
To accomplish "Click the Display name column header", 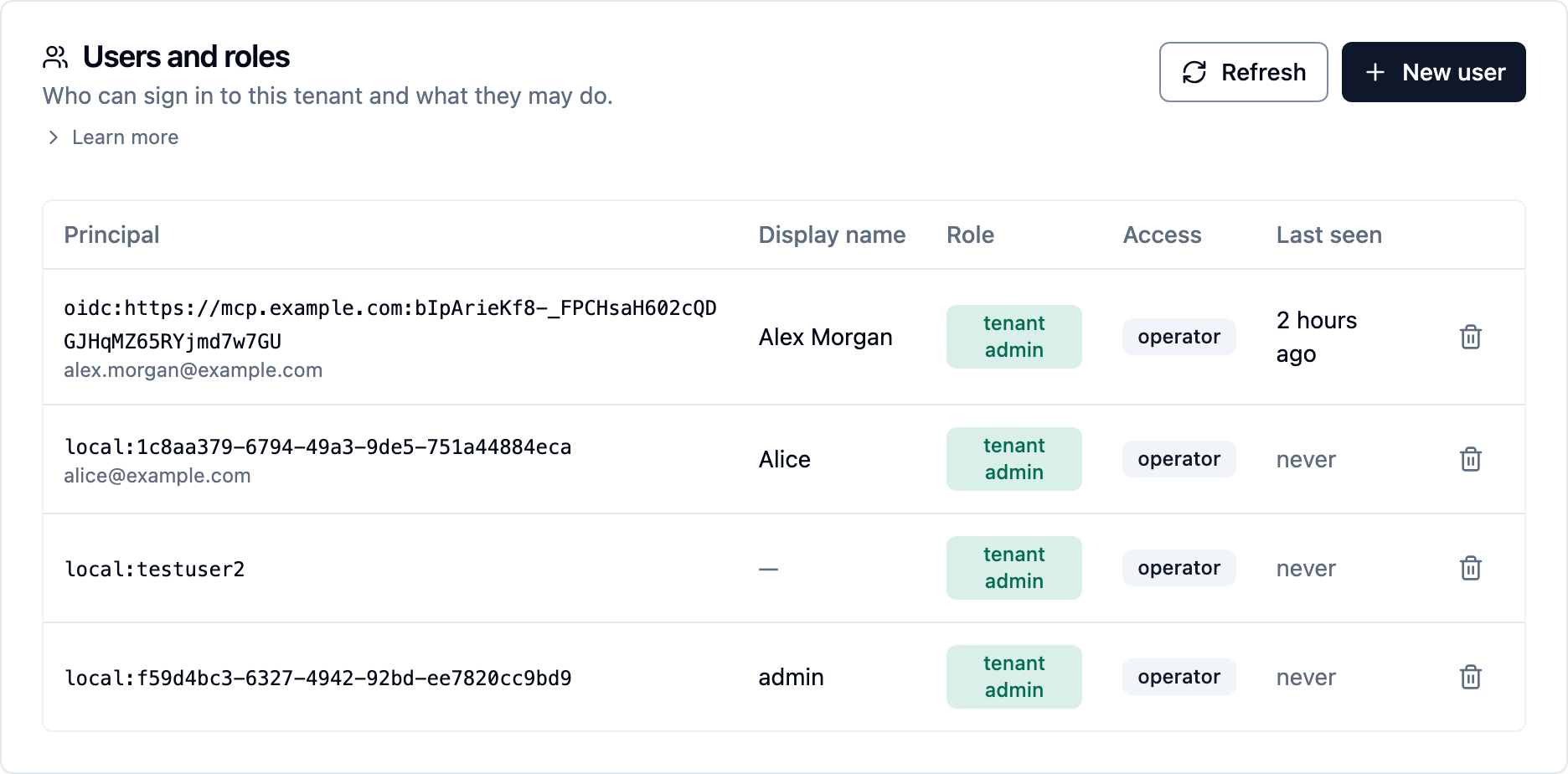I will point(832,235).
